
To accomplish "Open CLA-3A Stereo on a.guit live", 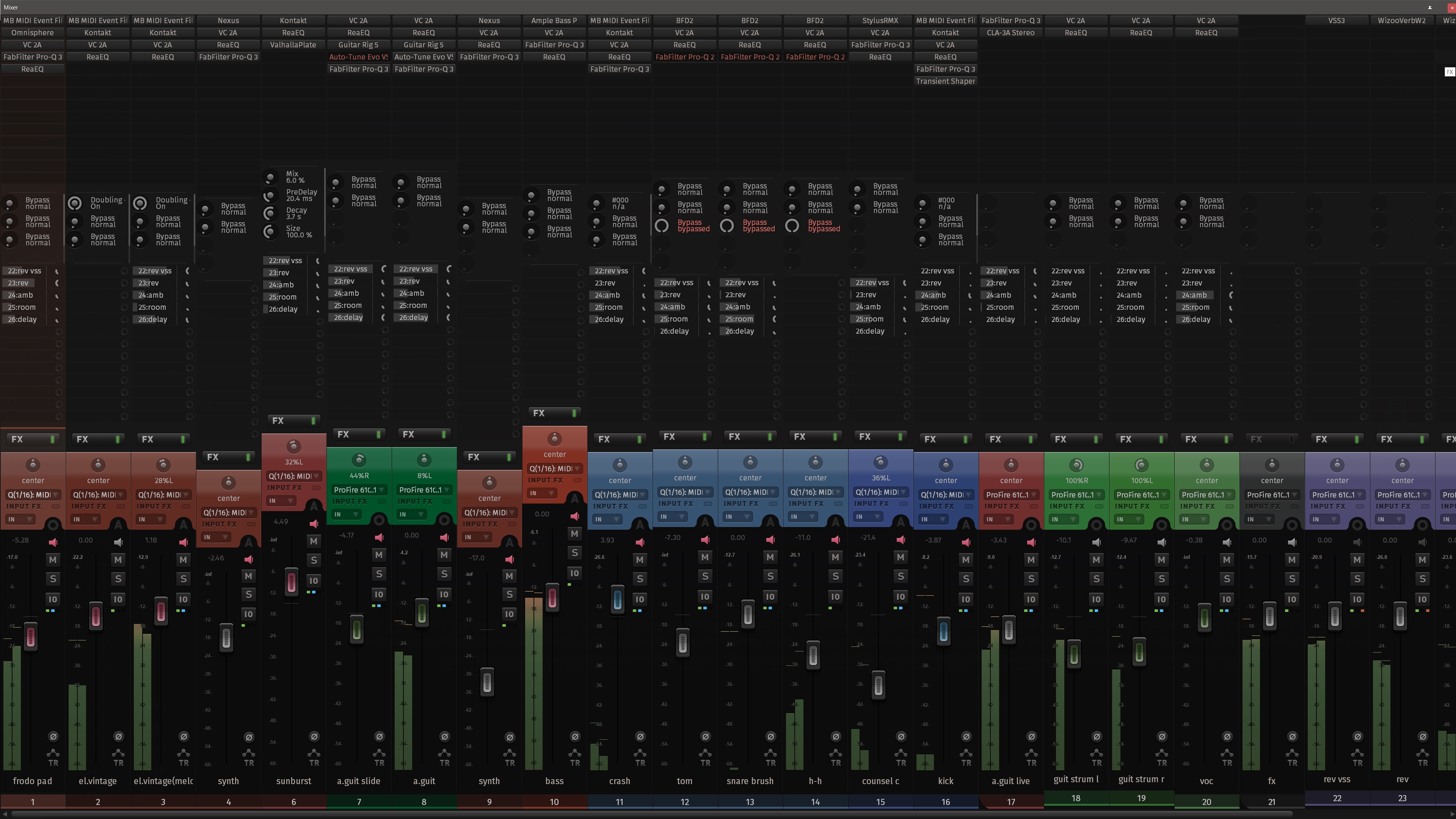I will point(1010,33).
